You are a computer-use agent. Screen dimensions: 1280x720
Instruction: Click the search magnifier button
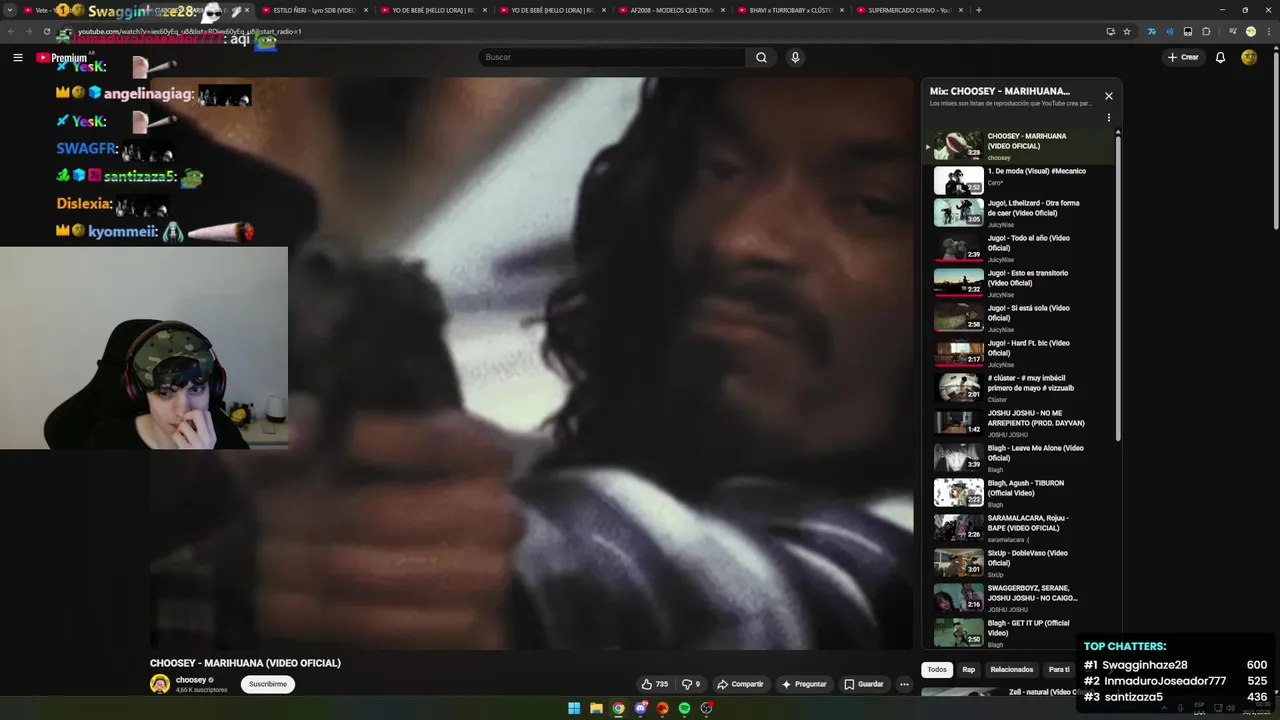pyautogui.click(x=761, y=57)
